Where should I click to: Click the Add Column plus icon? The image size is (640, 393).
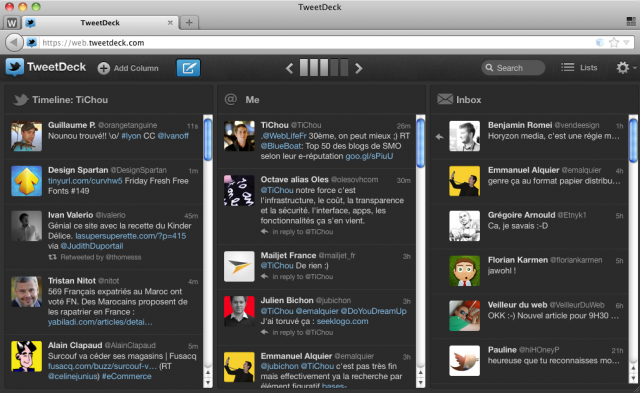pos(104,68)
